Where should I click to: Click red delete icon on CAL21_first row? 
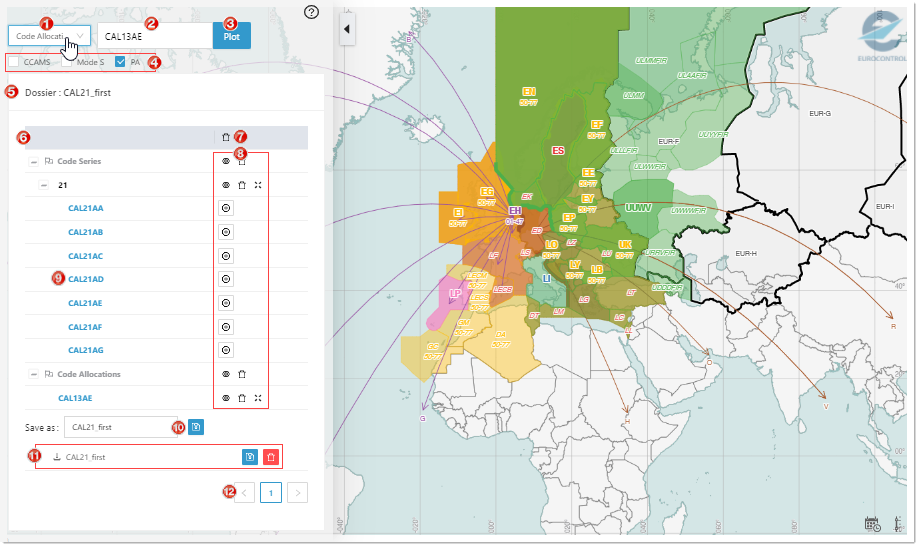tap(271, 457)
